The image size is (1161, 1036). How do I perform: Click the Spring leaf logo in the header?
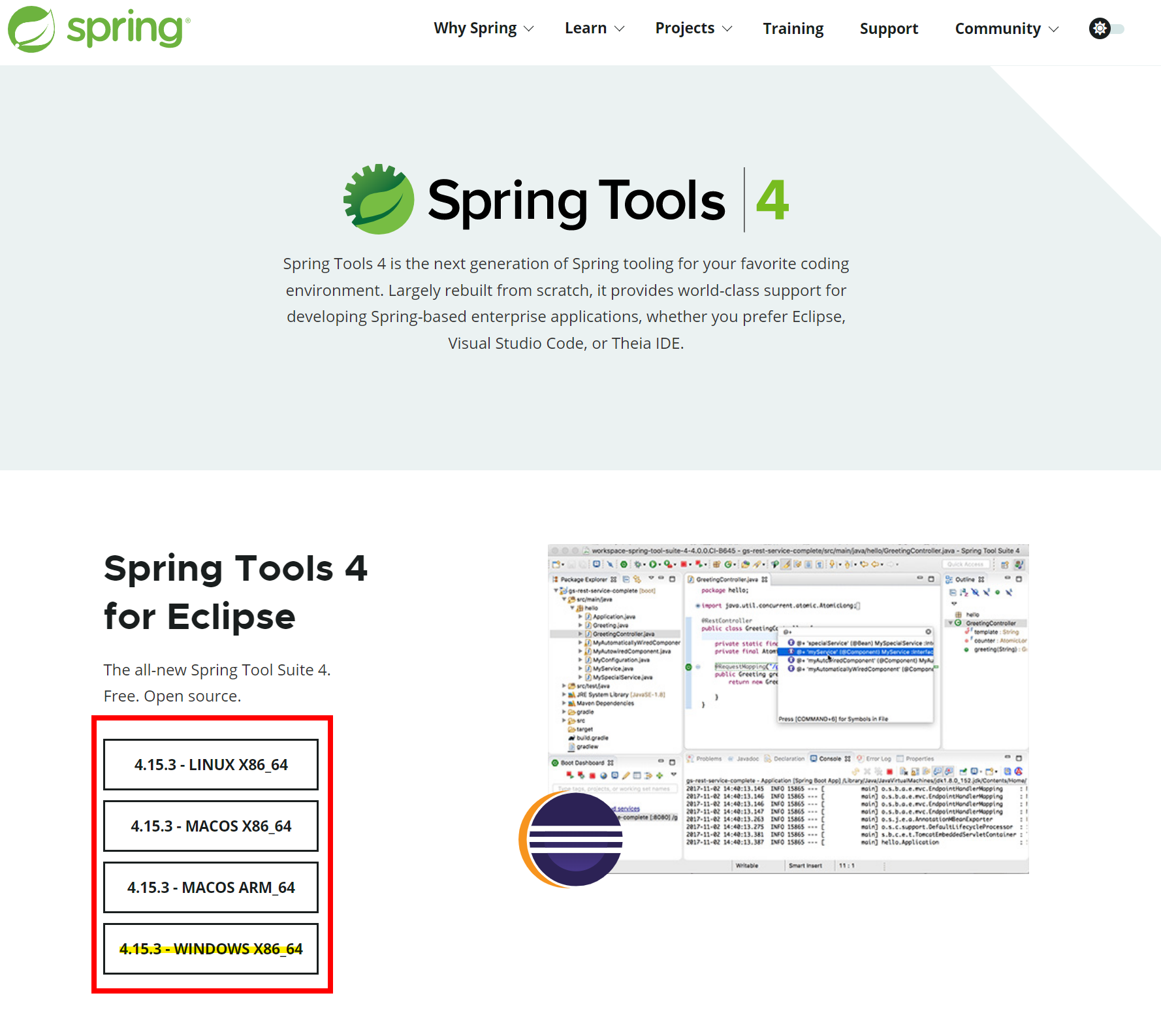31,29
